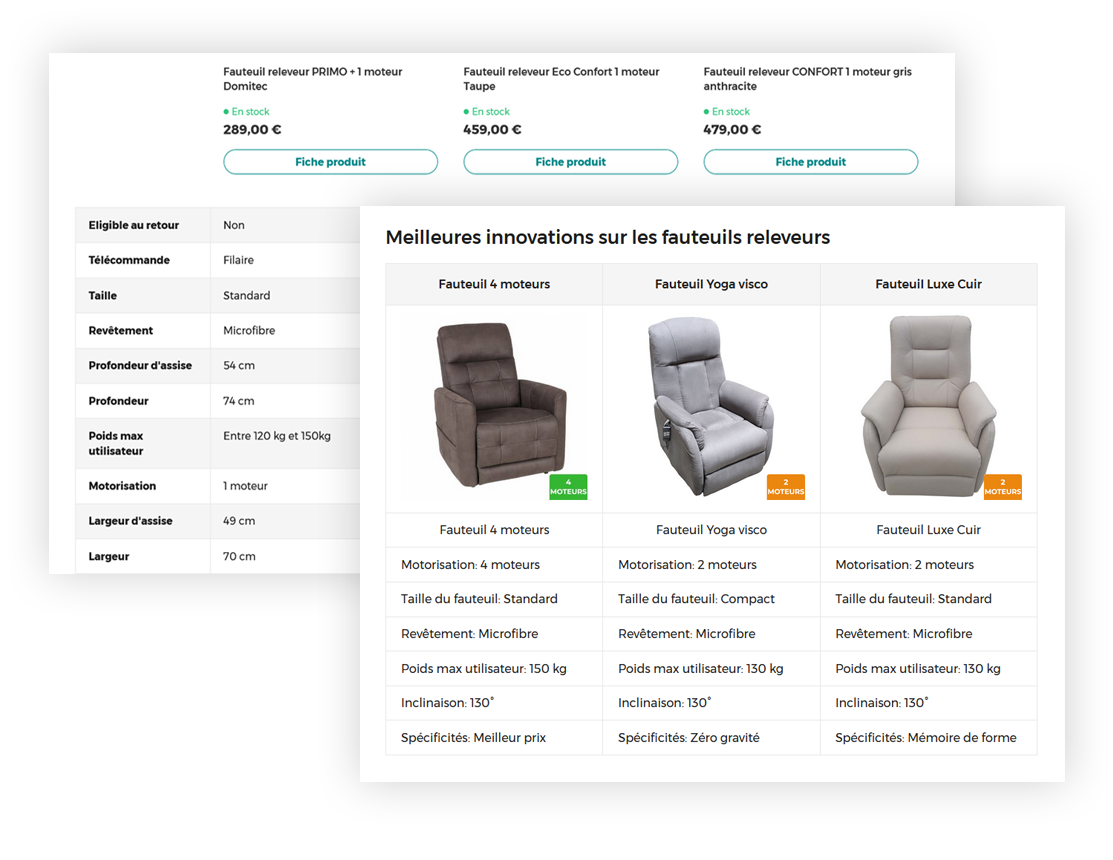Click the green 4 Moteurs badge
This screenshot has width=1113, height=860.
568,487
